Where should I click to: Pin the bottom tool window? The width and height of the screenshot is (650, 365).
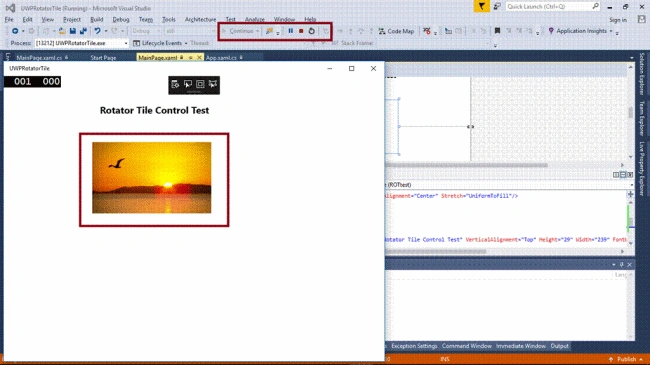621,265
